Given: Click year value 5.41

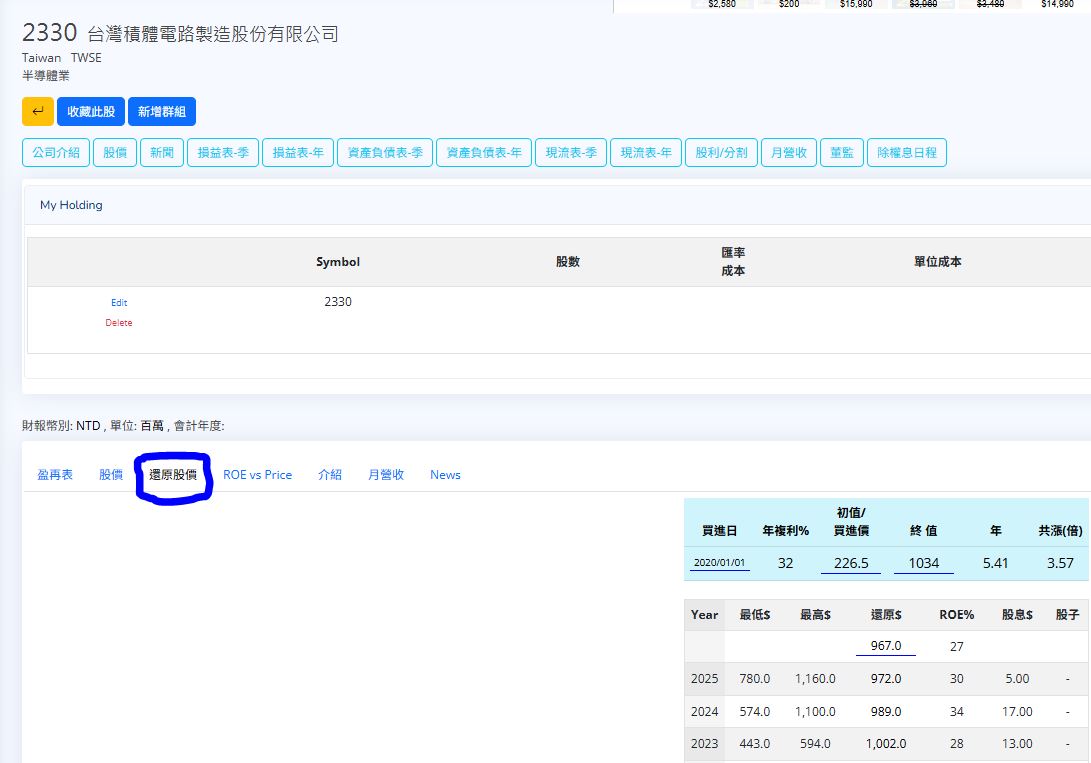Looking at the screenshot, I should pyautogui.click(x=996, y=563).
